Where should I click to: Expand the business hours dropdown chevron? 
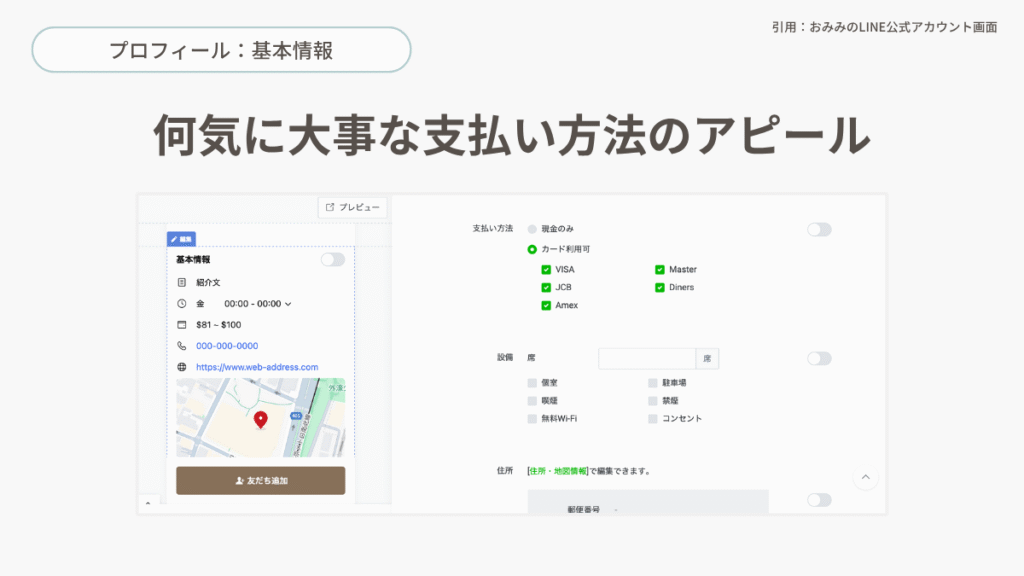289,304
